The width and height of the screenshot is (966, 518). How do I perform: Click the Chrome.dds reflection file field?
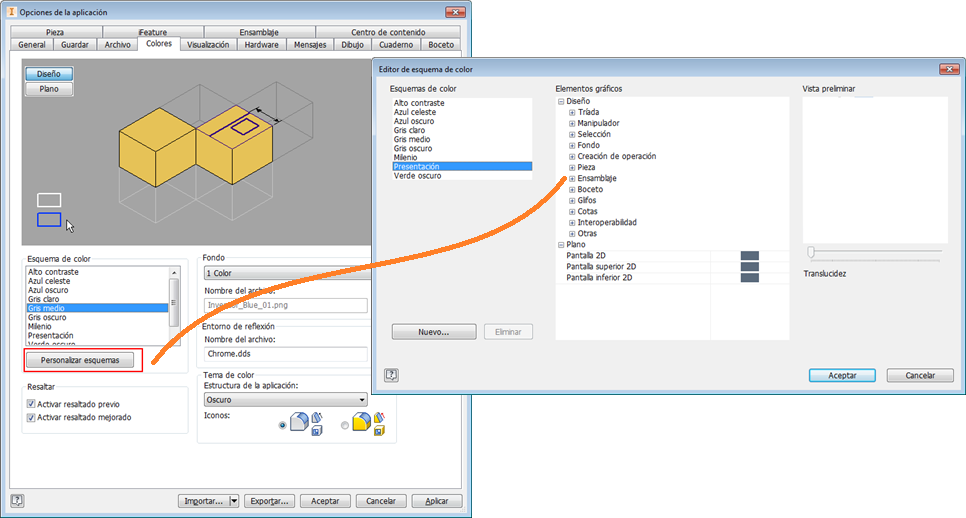286,354
